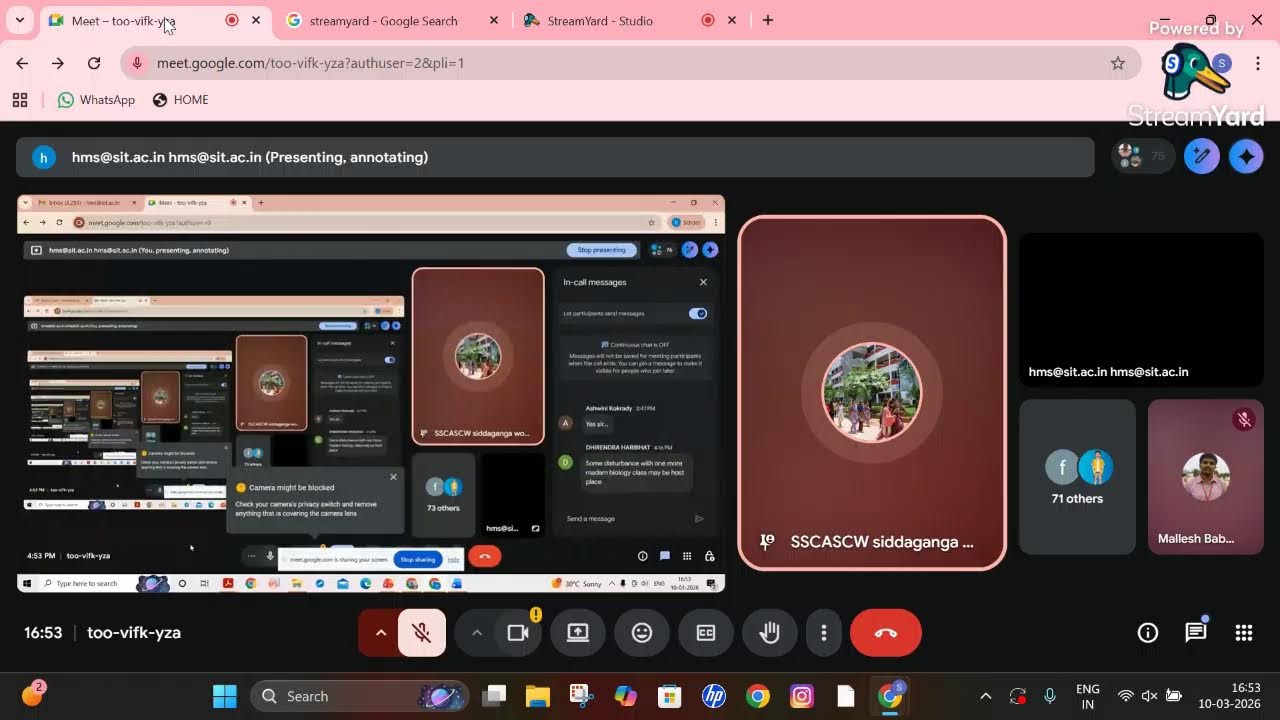The image size is (1280, 720).
Task: Reload the Meet page
Action: tap(94, 63)
